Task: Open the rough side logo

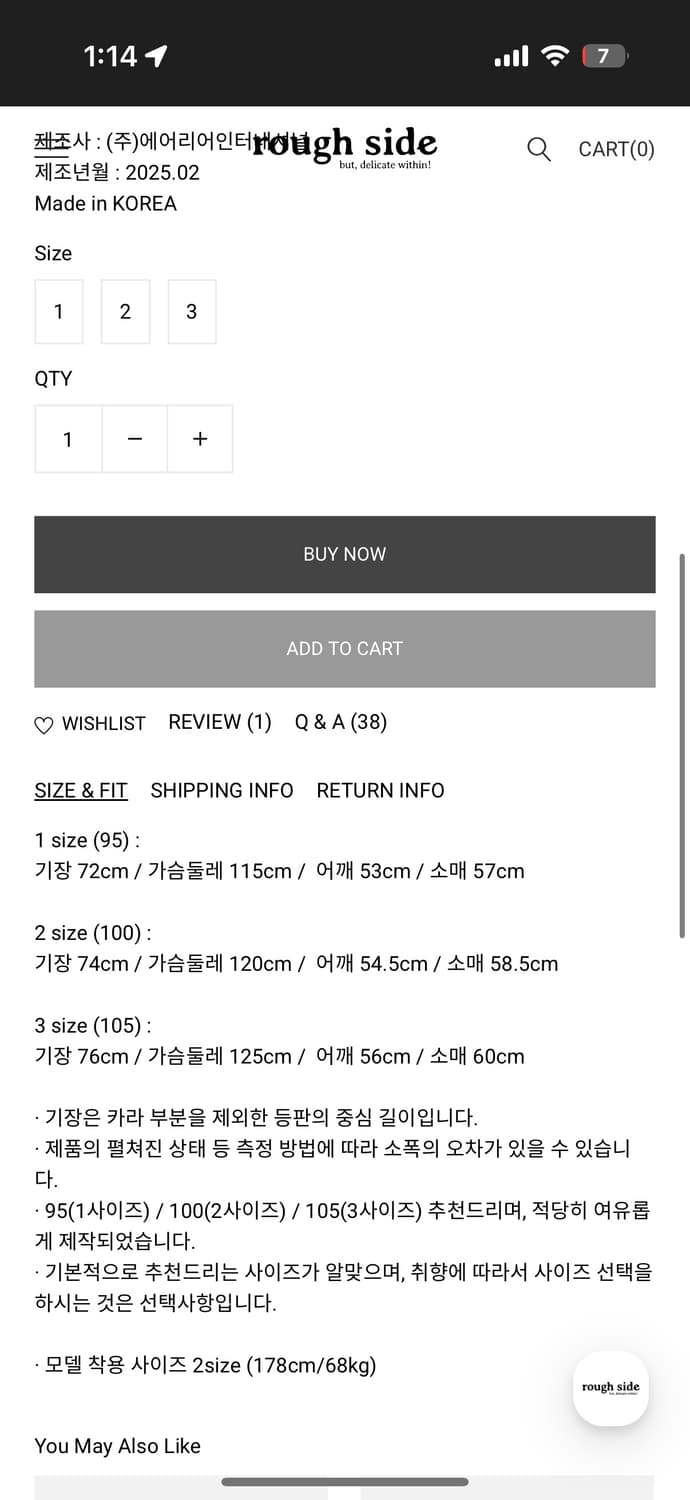Action: click(345, 148)
